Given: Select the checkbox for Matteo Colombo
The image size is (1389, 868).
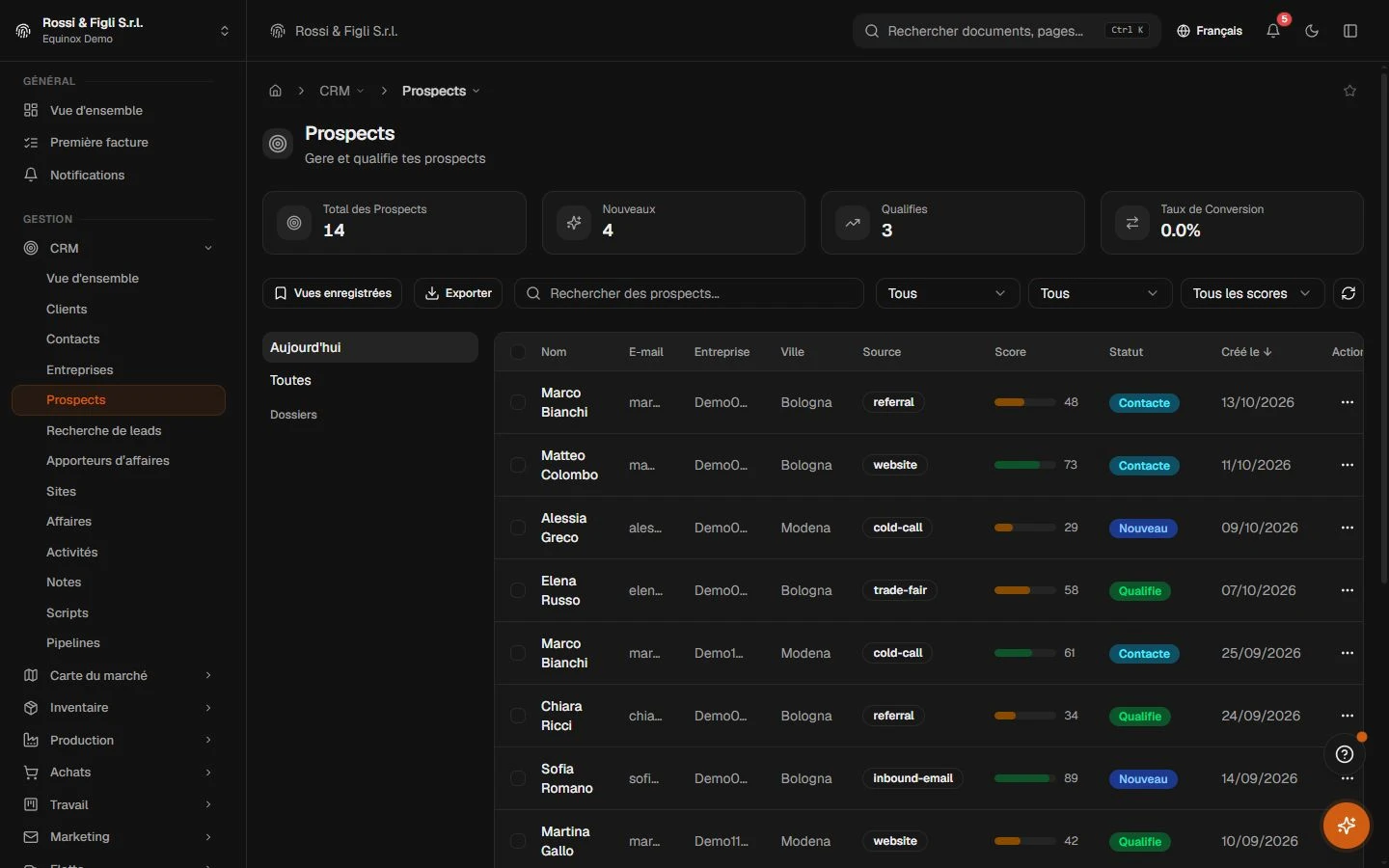Looking at the screenshot, I should pos(518,465).
